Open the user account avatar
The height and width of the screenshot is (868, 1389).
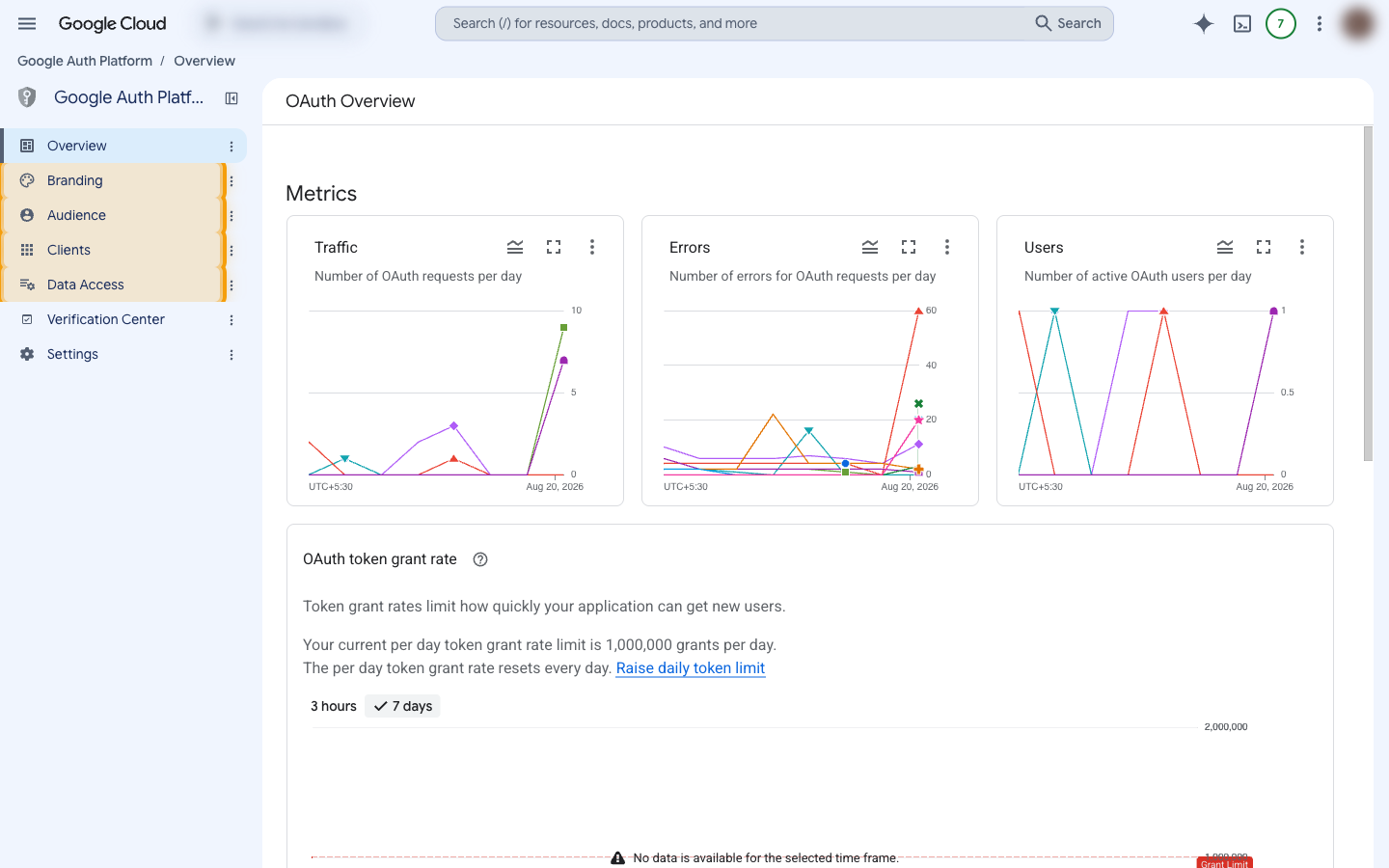[1358, 23]
